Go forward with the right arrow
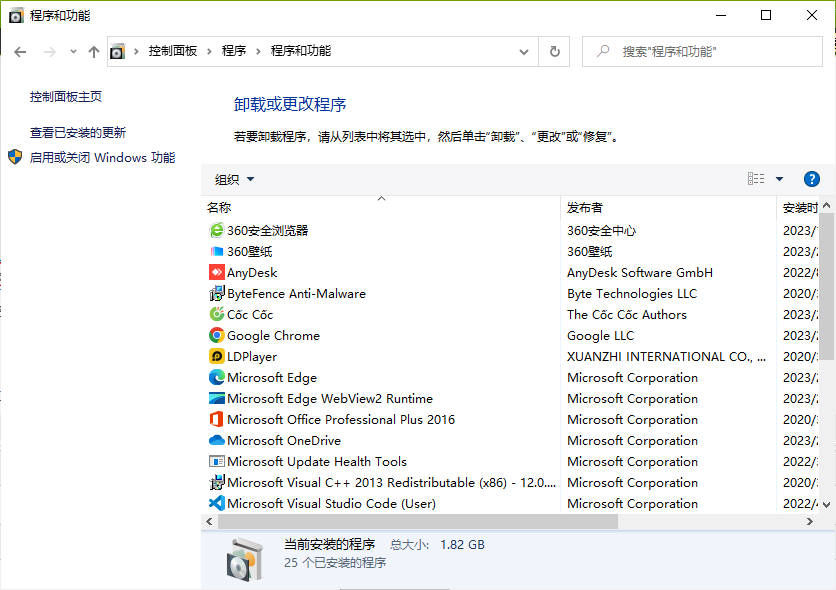 (x=49, y=52)
